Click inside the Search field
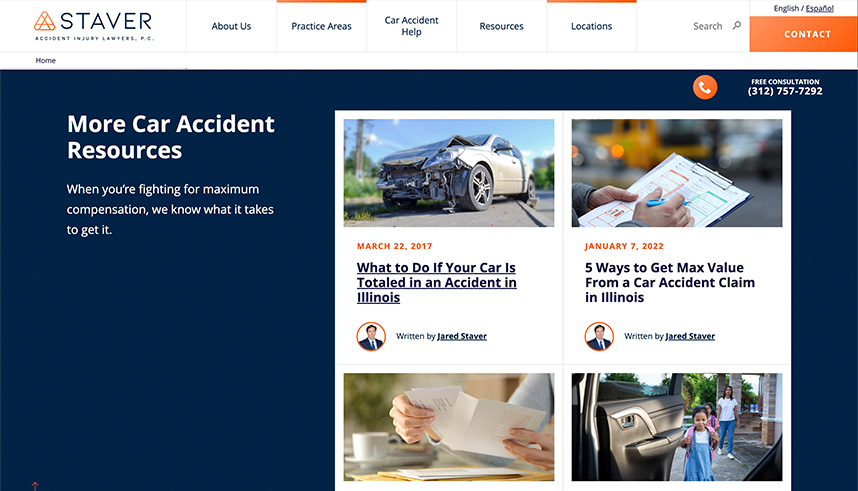 click(x=708, y=26)
